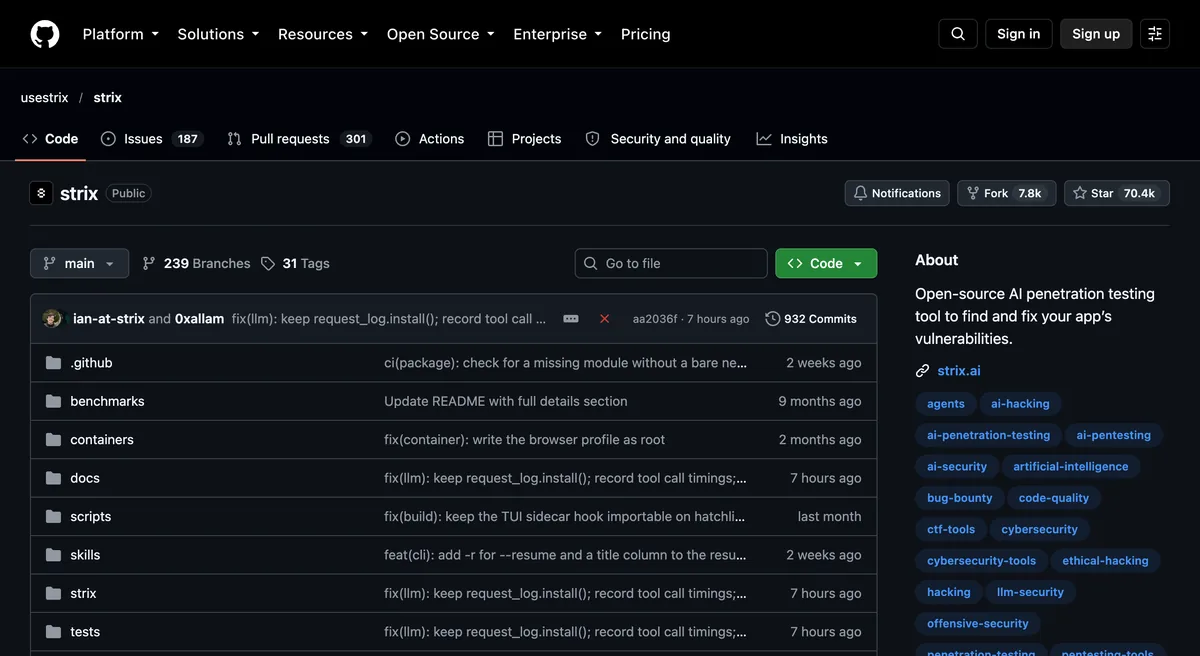Click the .github folder icon

[x=53, y=363]
